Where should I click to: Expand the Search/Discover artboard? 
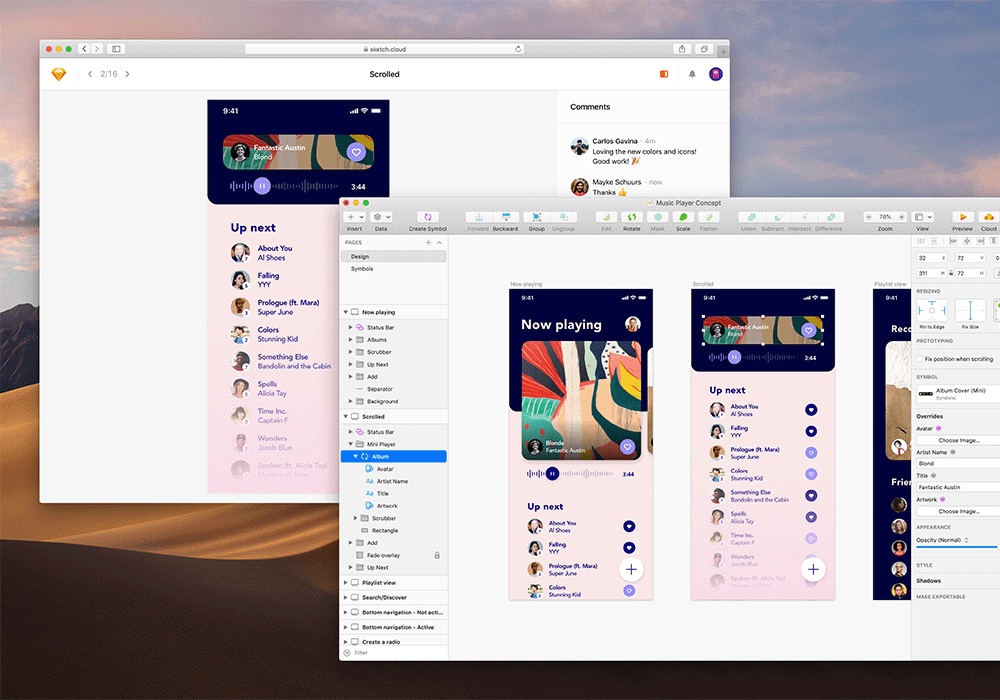click(346, 598)
